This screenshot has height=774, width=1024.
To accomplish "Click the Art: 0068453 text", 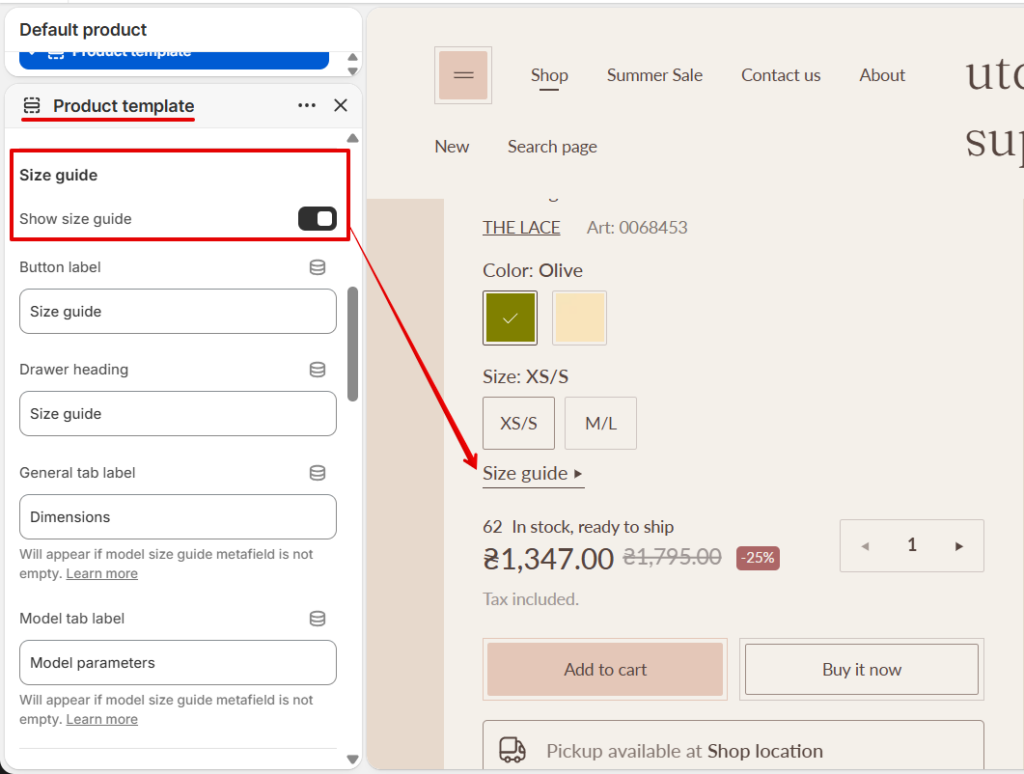I will 637,227.
